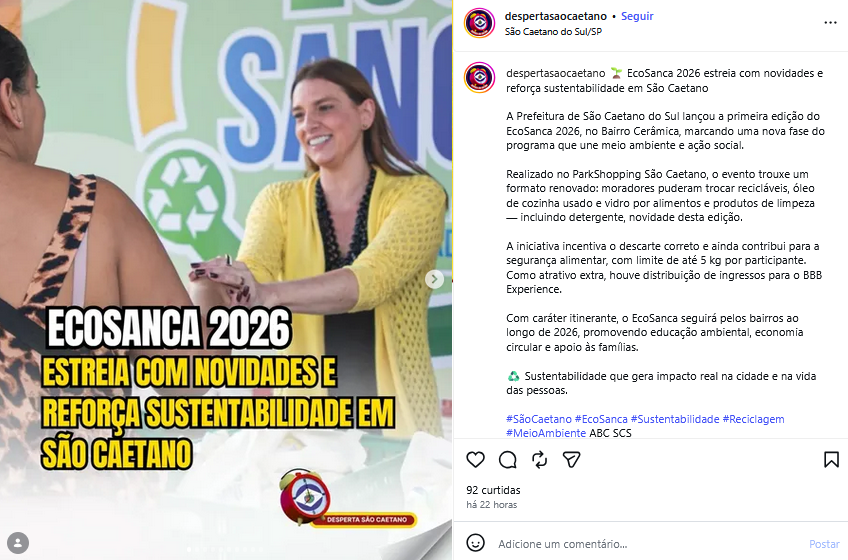Like the post with the heart icon

[x=475, y=460]
